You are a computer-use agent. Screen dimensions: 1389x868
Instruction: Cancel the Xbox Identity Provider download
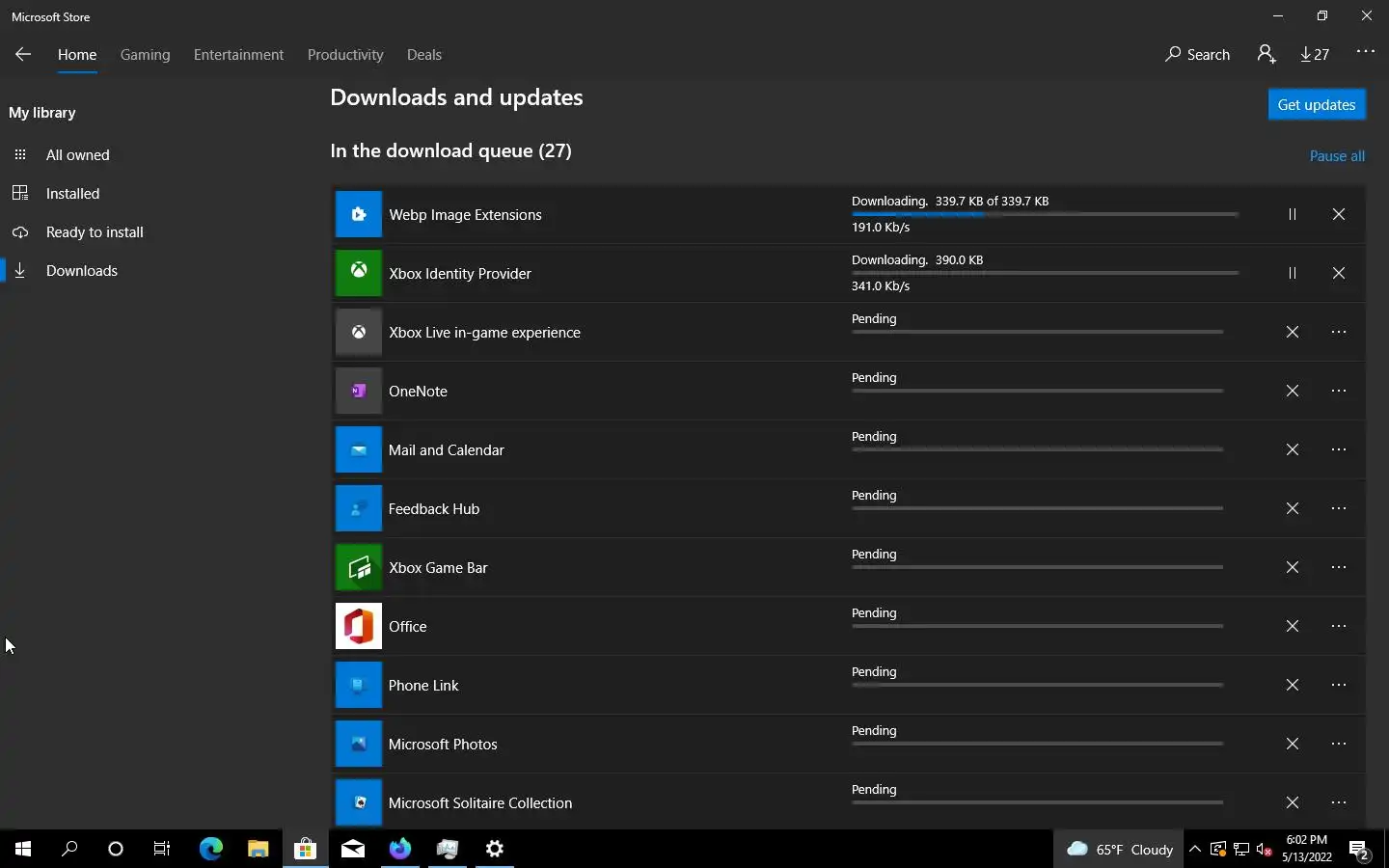click(1339, 273)
